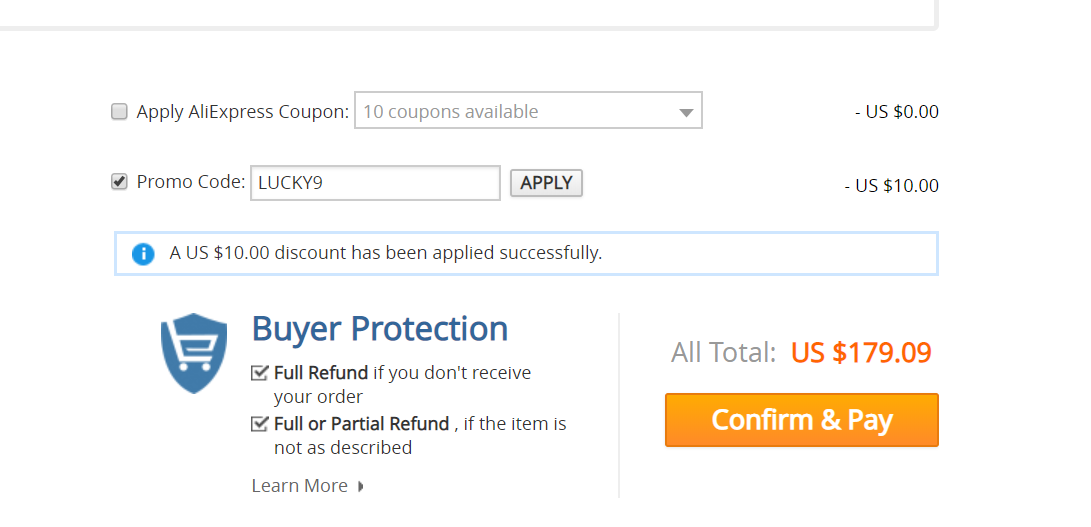Click the APPLY promo code button
This screenshot has height=527, width=1091.
[x=546, y=183]
